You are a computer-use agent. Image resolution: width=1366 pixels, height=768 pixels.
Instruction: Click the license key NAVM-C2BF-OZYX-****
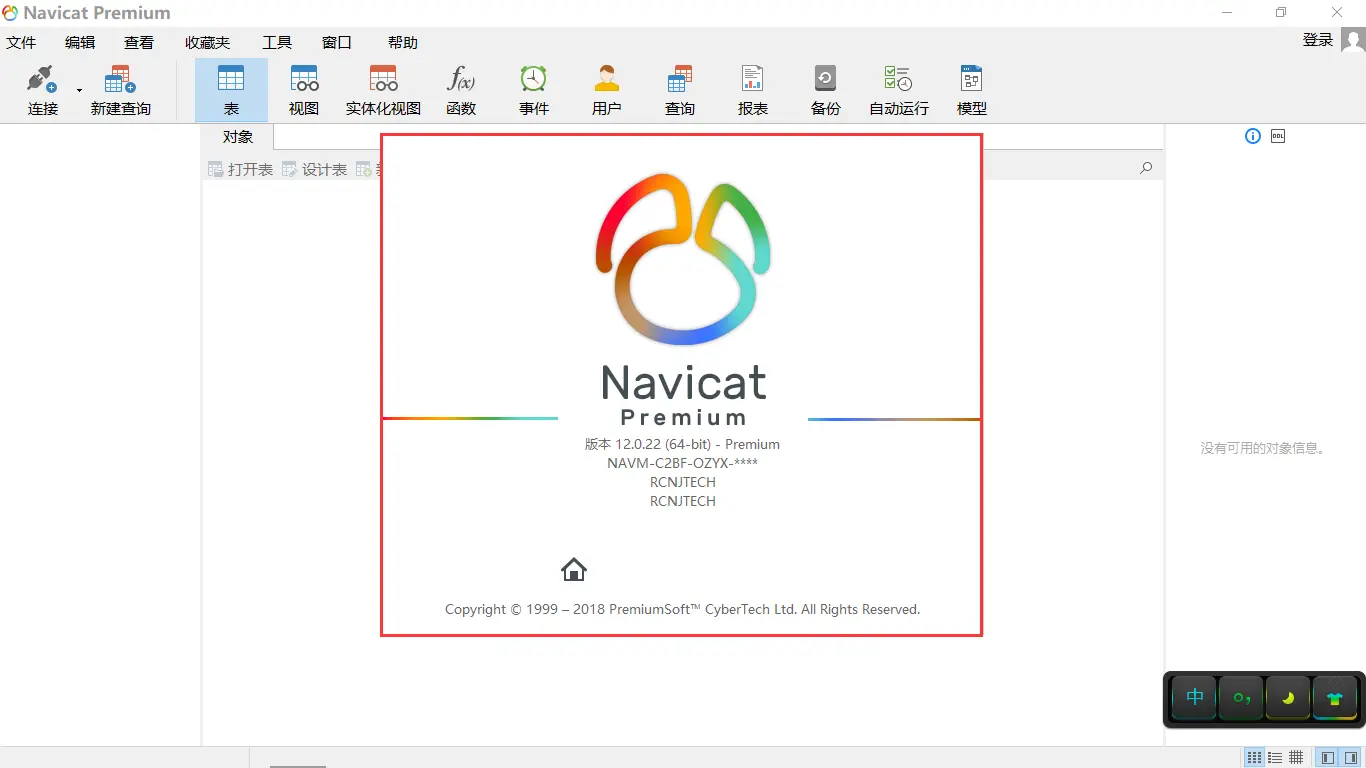pos(682,463)
